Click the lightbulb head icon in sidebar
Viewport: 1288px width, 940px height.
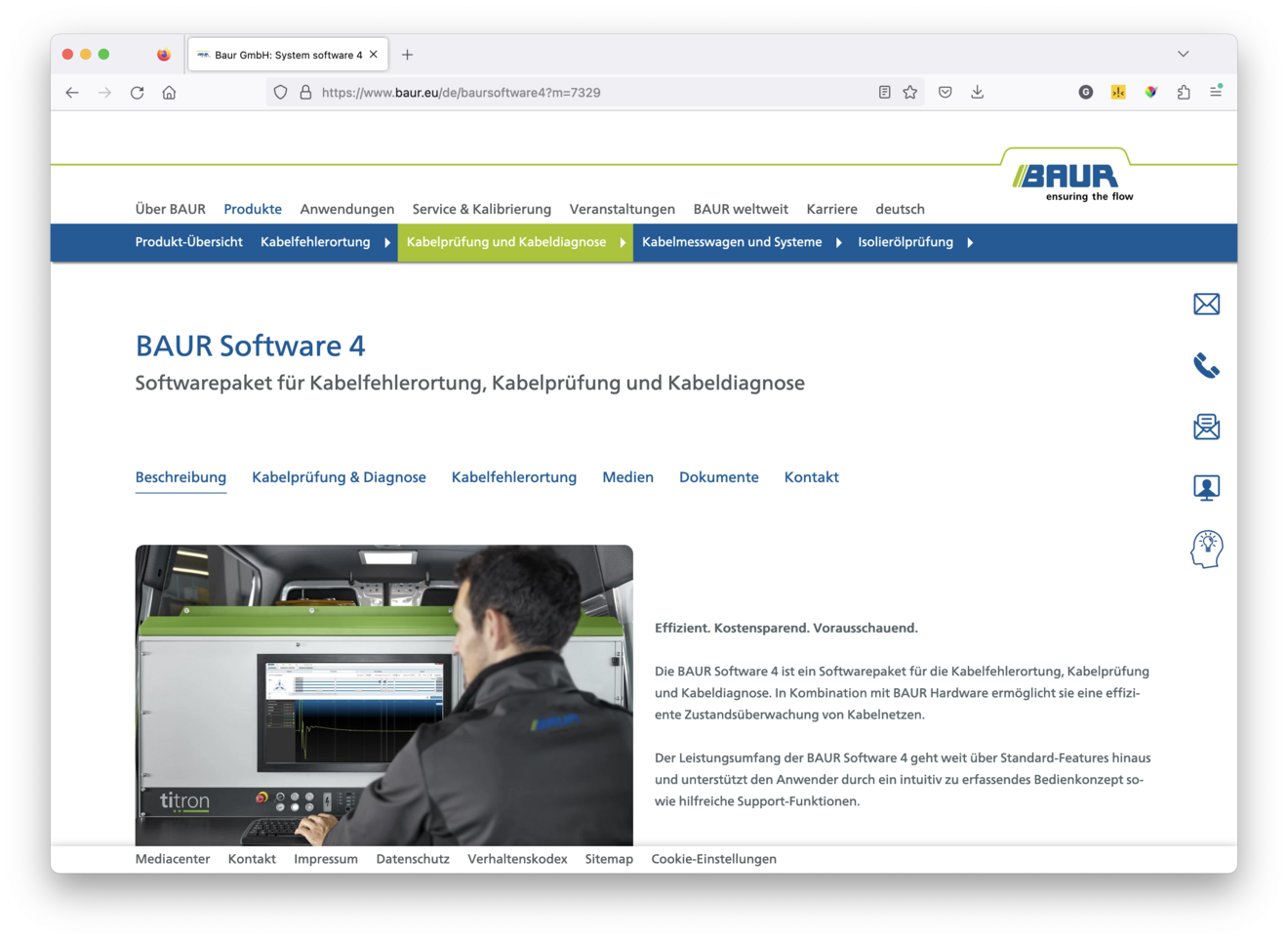pyautogui.click(x=1207, y=550)
